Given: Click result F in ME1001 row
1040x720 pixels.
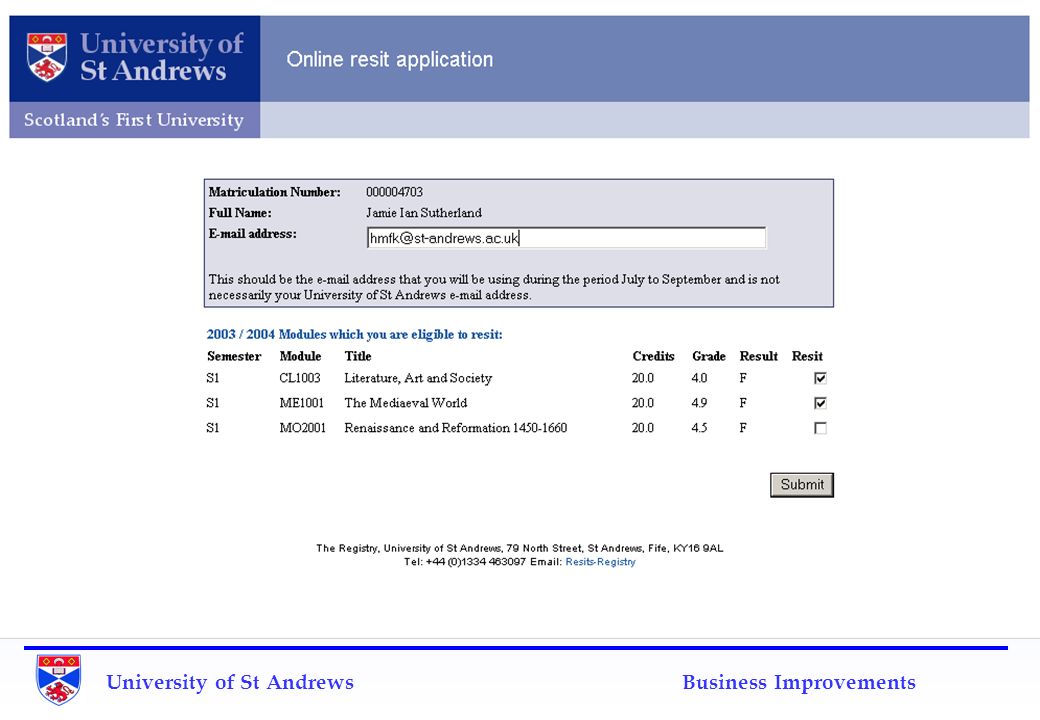Looking at the screenshot, I should tap(743, 403).
